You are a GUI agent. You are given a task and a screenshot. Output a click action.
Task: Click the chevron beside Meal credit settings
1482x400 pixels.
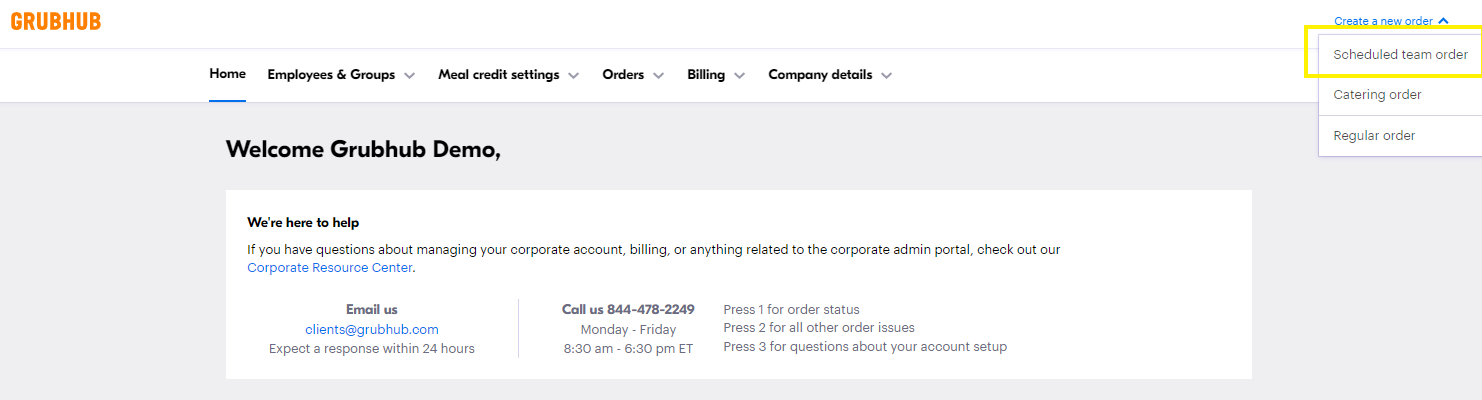[574, 76]
